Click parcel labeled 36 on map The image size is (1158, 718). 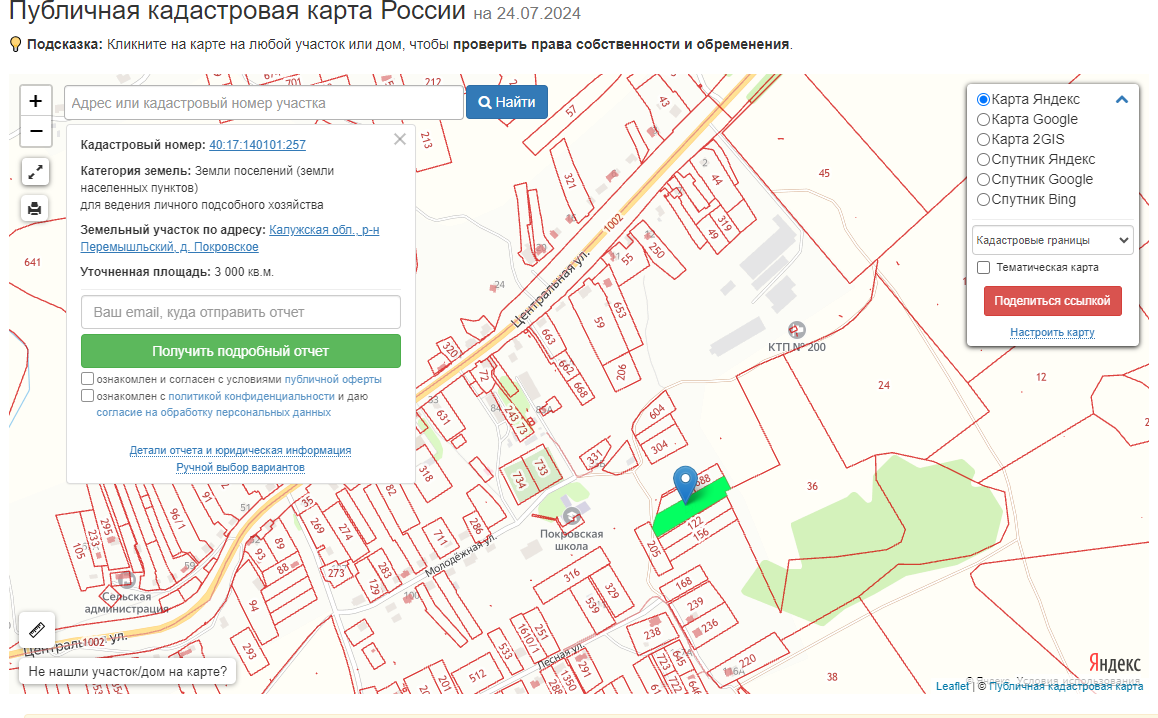click(812, 486)
